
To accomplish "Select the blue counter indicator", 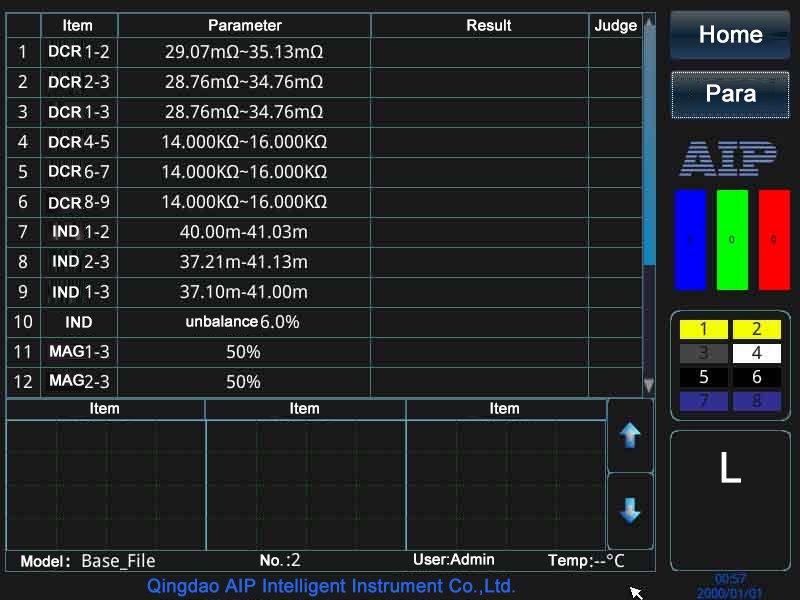I will (x=690, y=240).
